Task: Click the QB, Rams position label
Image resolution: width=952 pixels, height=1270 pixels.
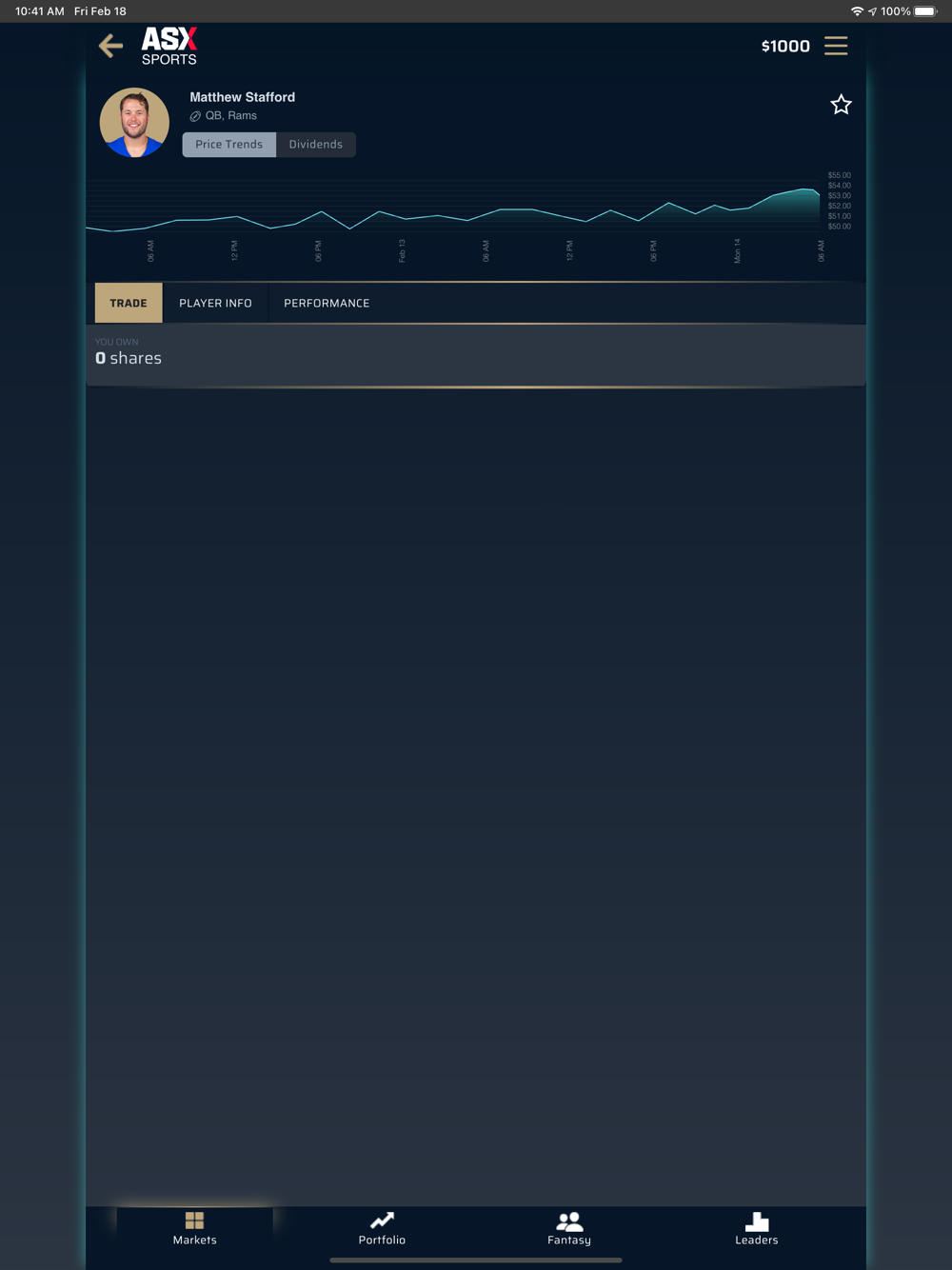Action: tap(231, 115)
